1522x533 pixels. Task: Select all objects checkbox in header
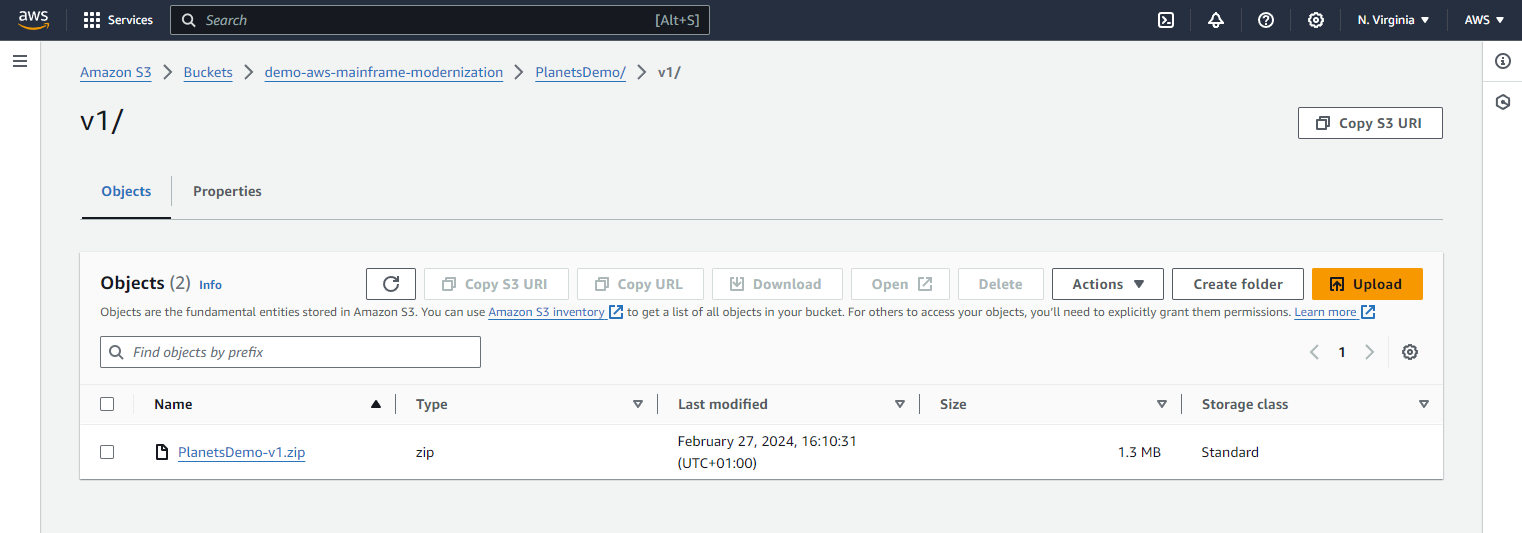click(107, 404)
